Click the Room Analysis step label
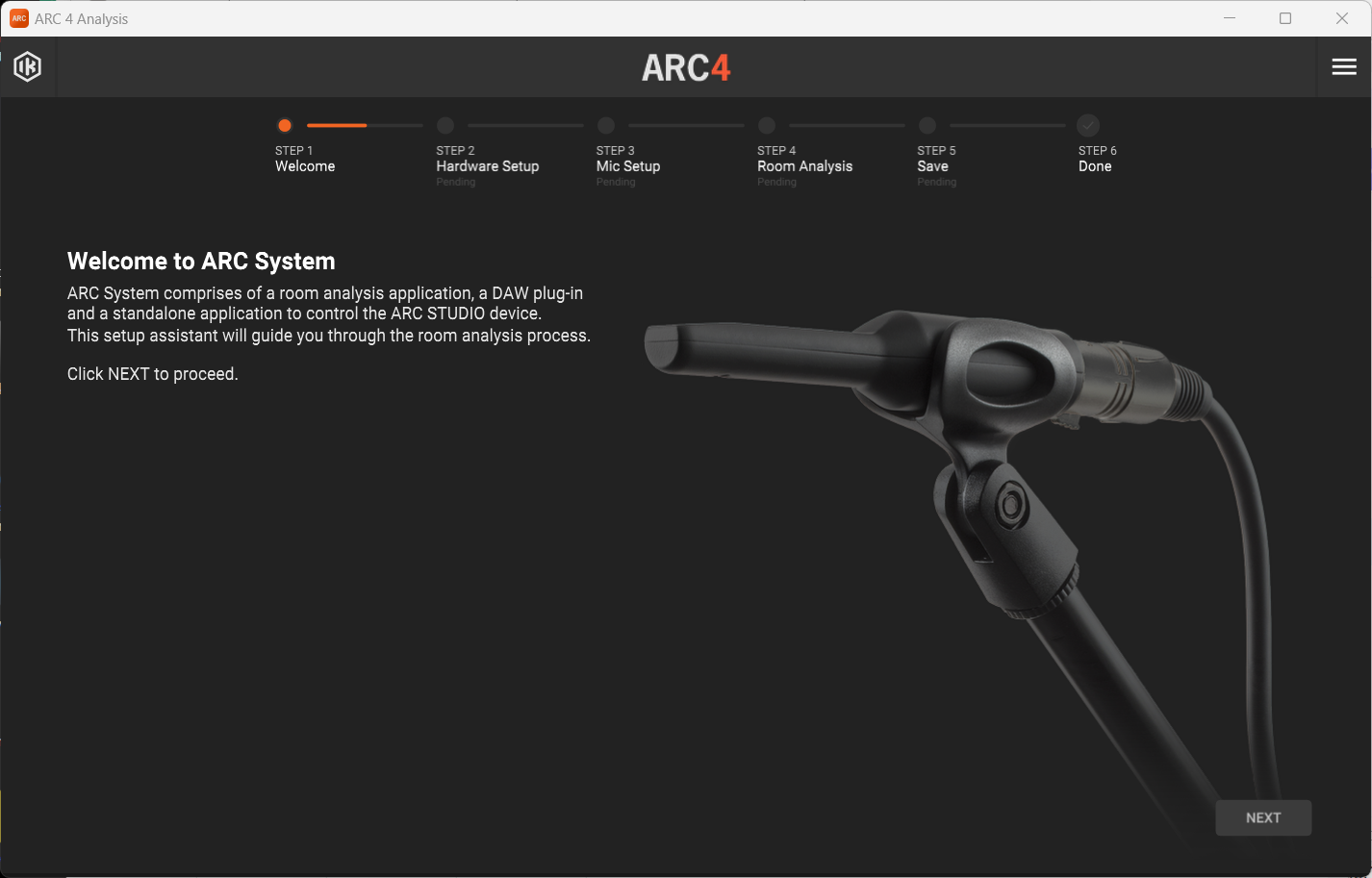This screenshot has width=1372, height=878. (805, 166)
